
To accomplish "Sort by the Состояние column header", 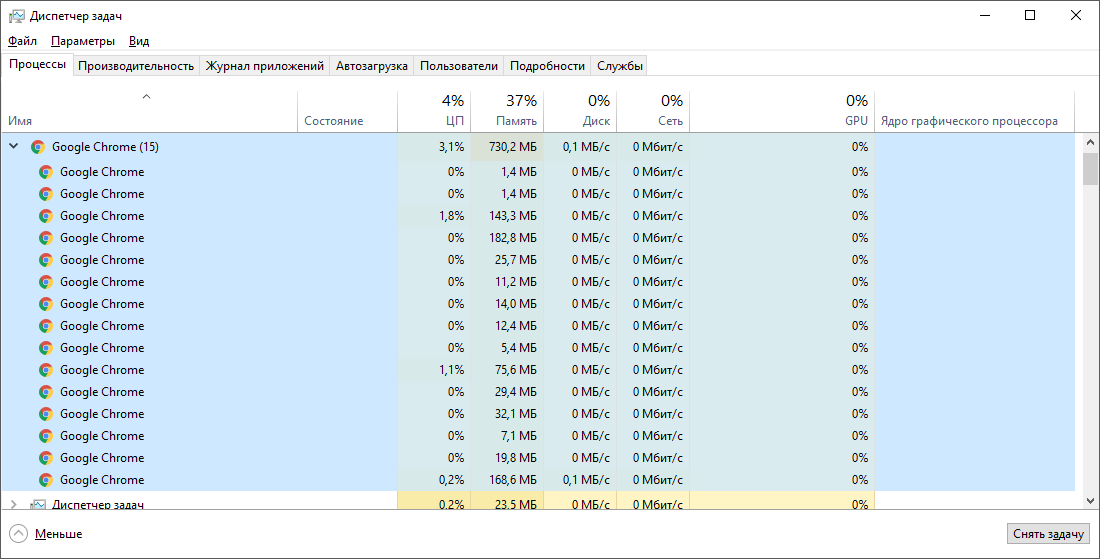I will (347, 112).
